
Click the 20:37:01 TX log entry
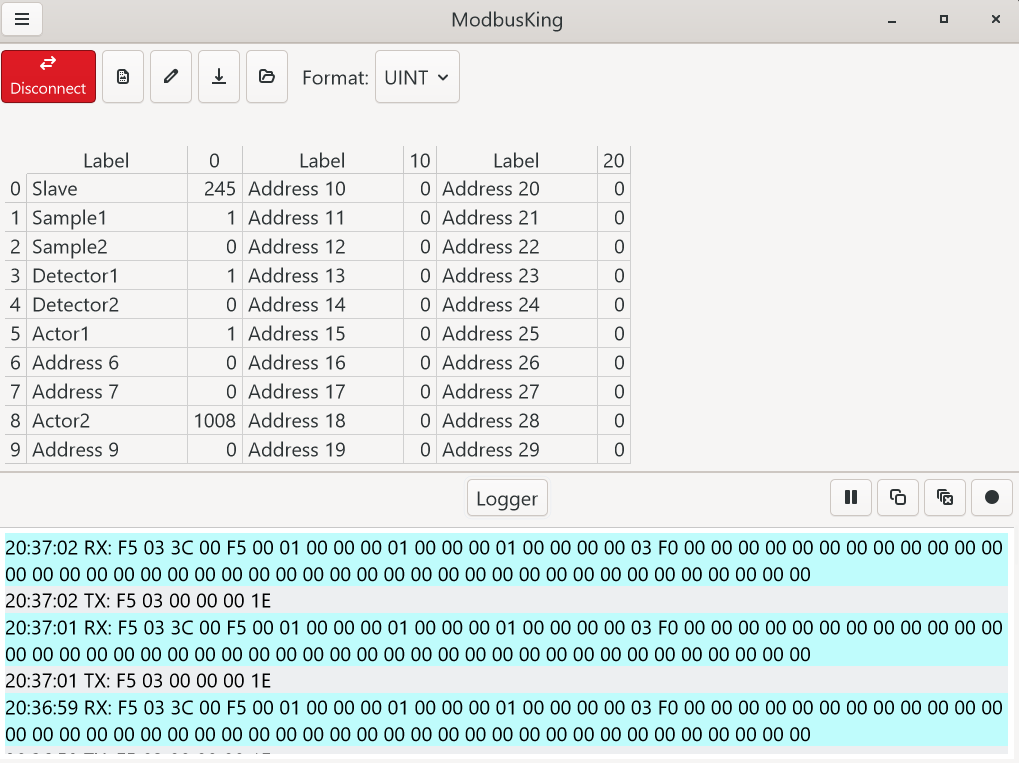[138, 681]
